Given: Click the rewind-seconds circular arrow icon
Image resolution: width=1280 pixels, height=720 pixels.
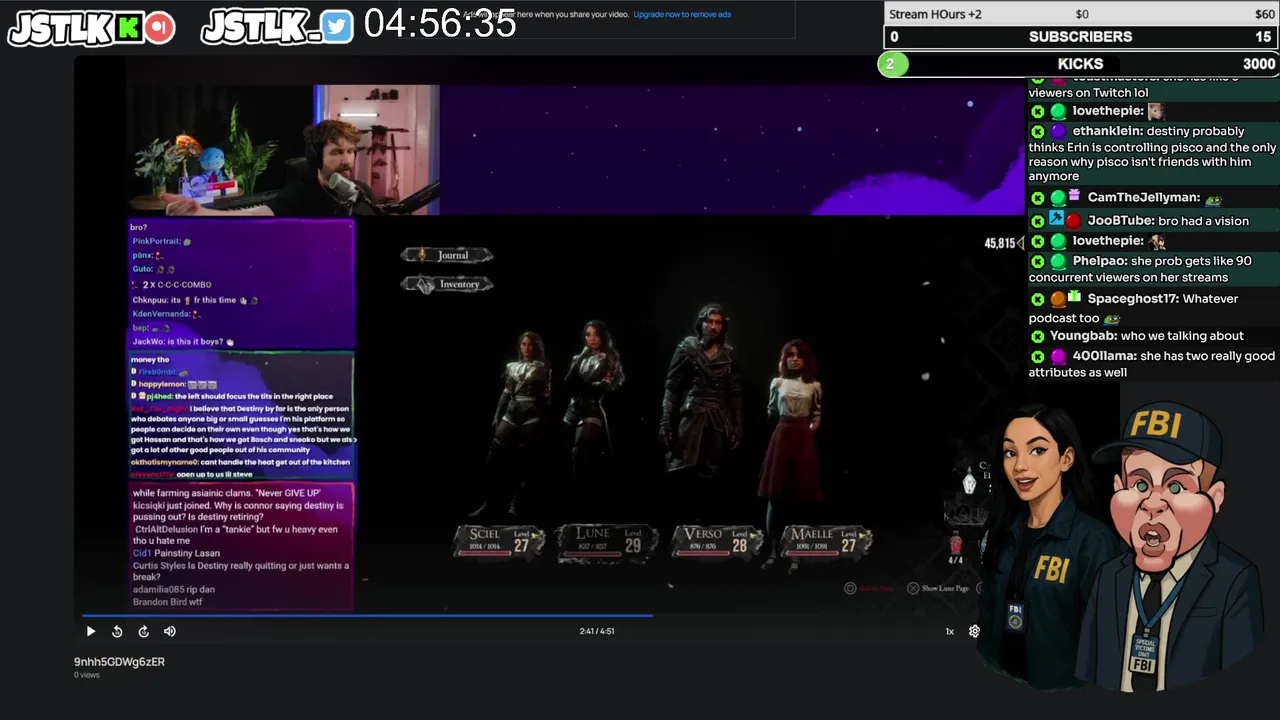Looking at the screenshot, I should [x=117, y=631].
